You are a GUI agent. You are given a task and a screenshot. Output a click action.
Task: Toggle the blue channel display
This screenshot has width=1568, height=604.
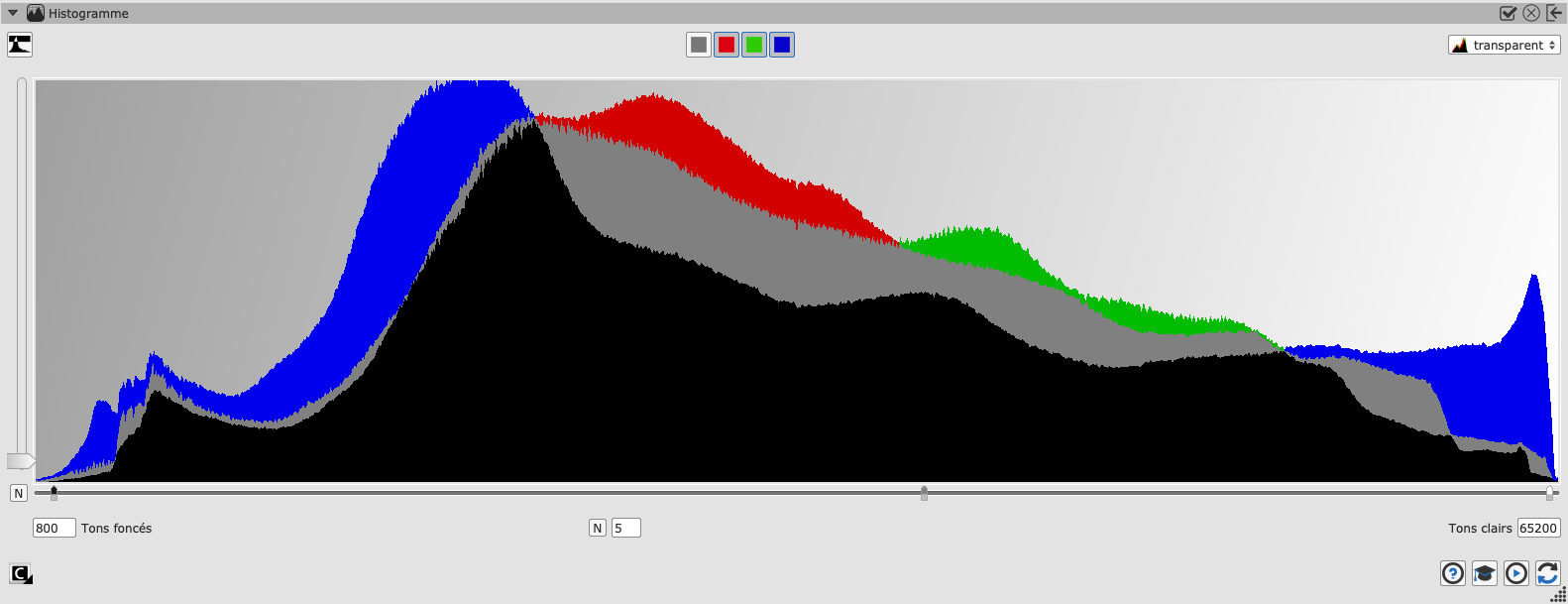(x=782, y=45)
